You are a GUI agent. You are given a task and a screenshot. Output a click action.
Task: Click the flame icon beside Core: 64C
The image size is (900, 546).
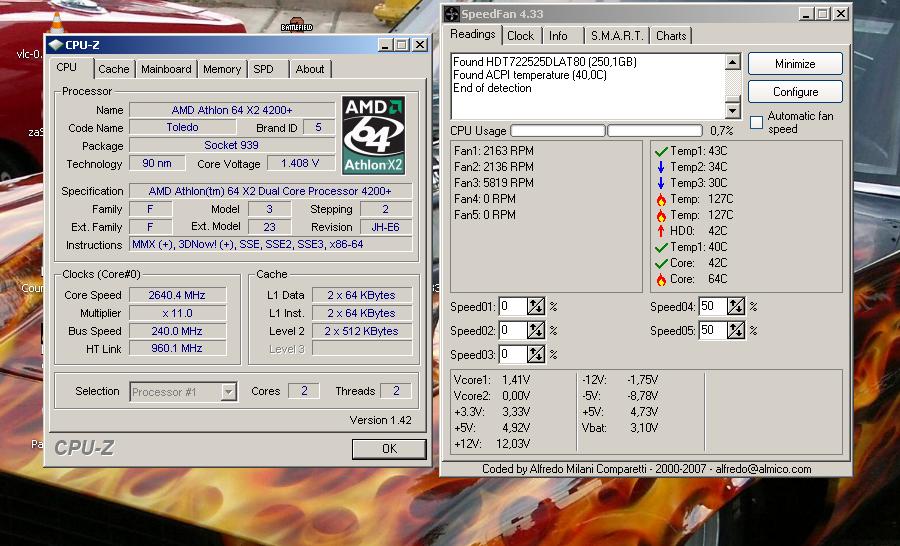pyautogui.click(x=661, y=280)
